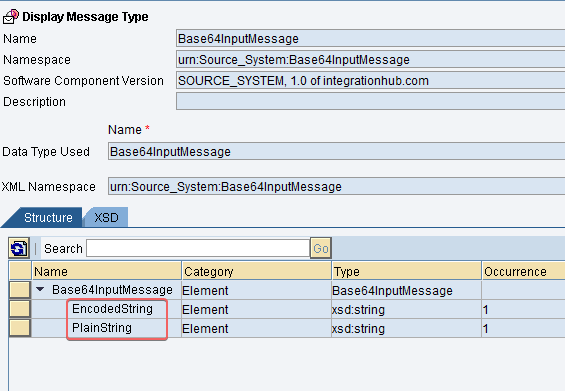Click the Software Component Version field
The image size is (565, 391).
point(370,81)
